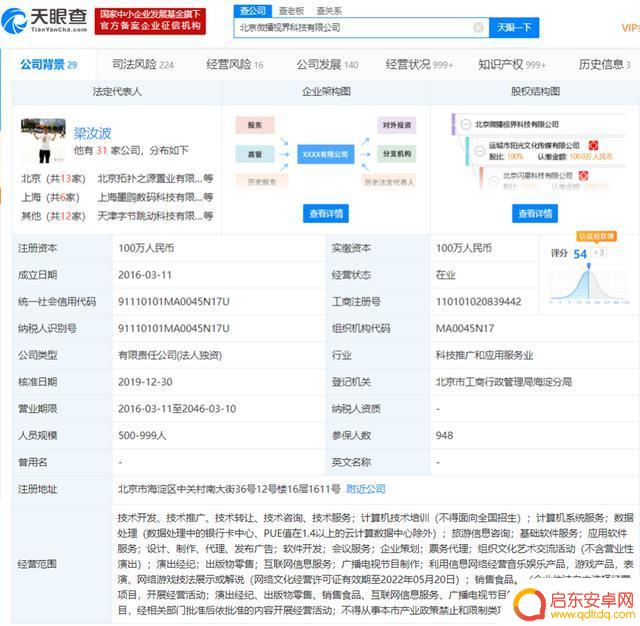This screenshot has height=626, width=640.
Task: Click the 统一社会信用代码 value 91110101MA0045N17U
Action: click(x=174, y=302)
